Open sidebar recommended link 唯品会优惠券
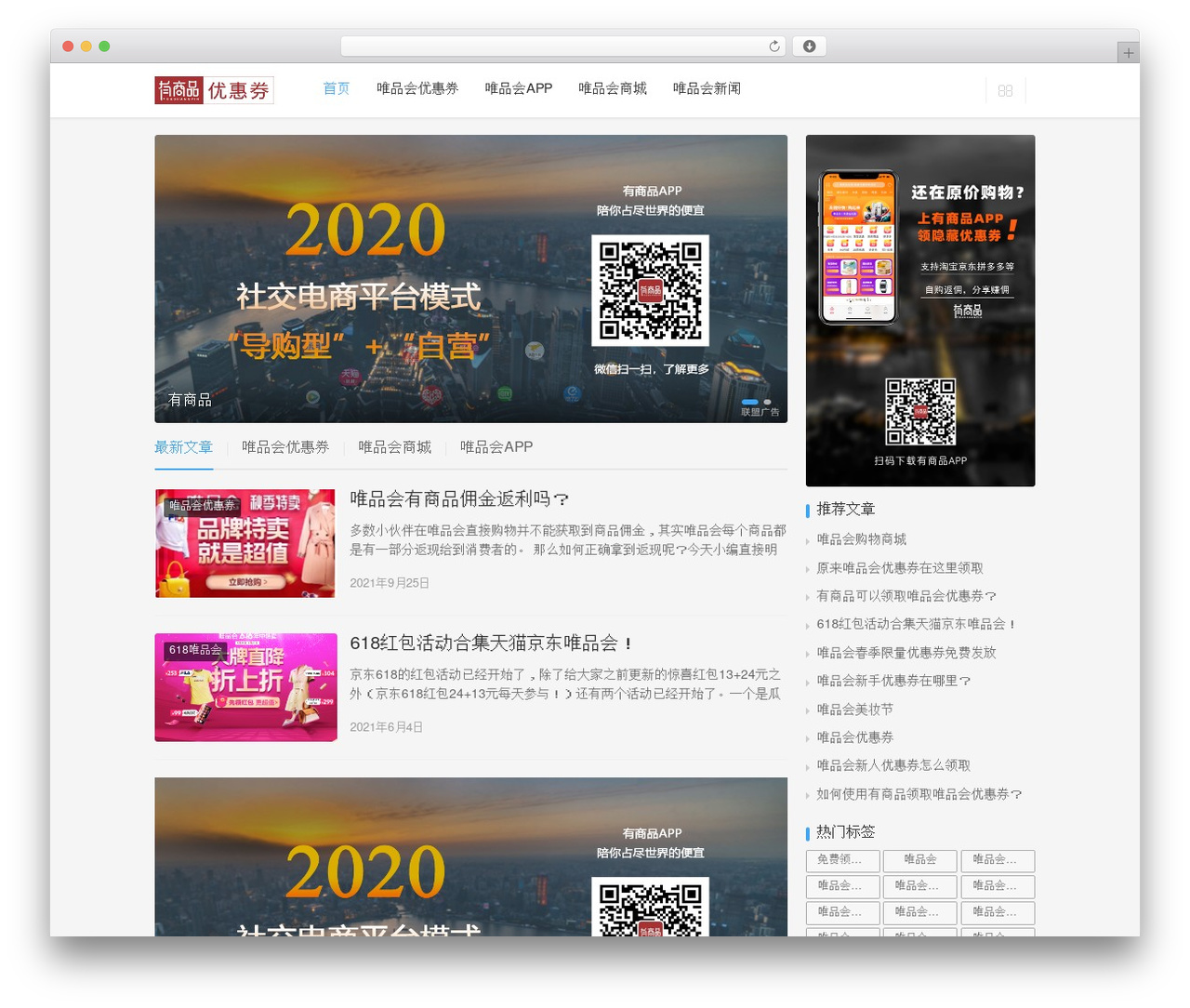 pyautogui.click(x=855, y=737)
